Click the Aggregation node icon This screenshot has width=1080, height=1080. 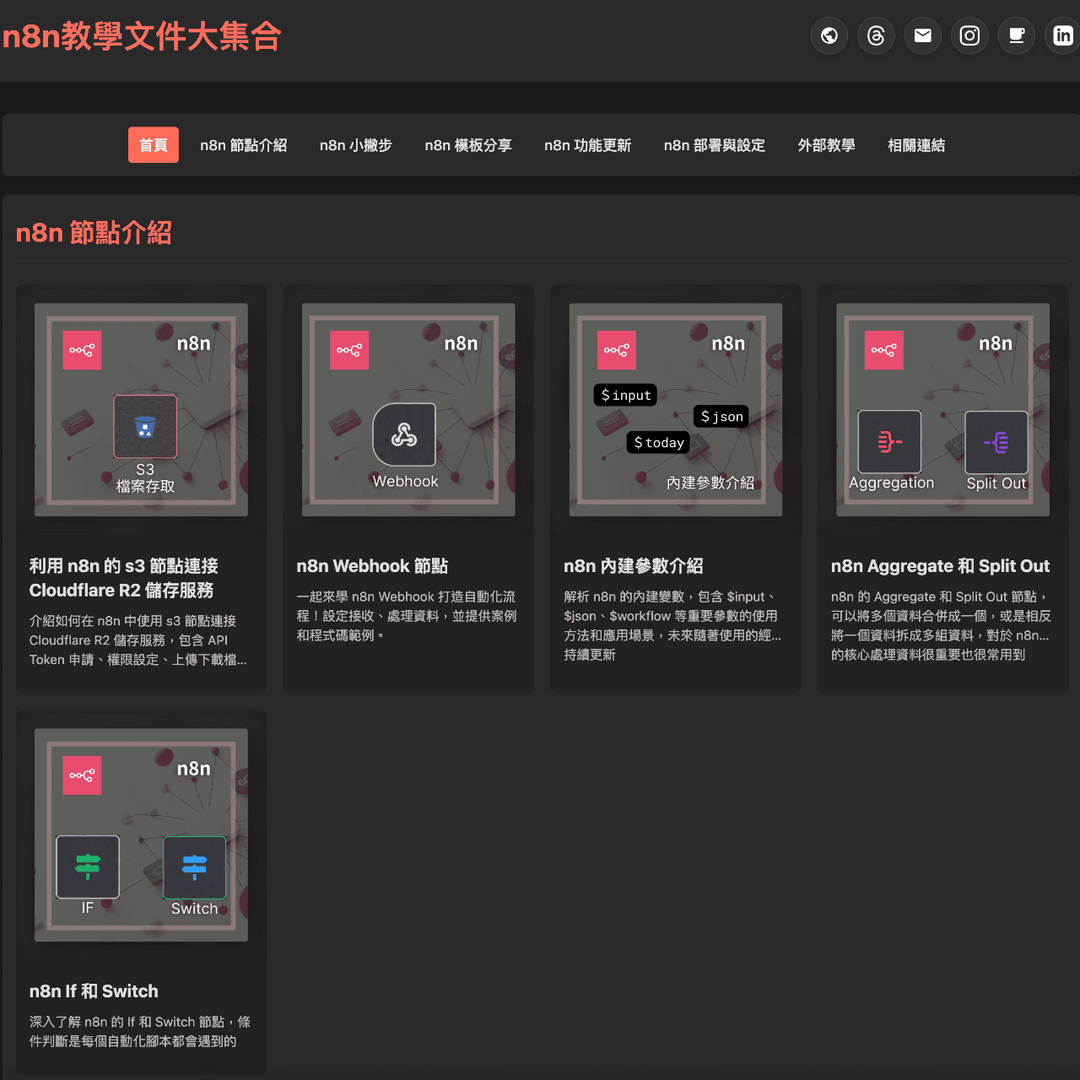click(x=889, y=442)
